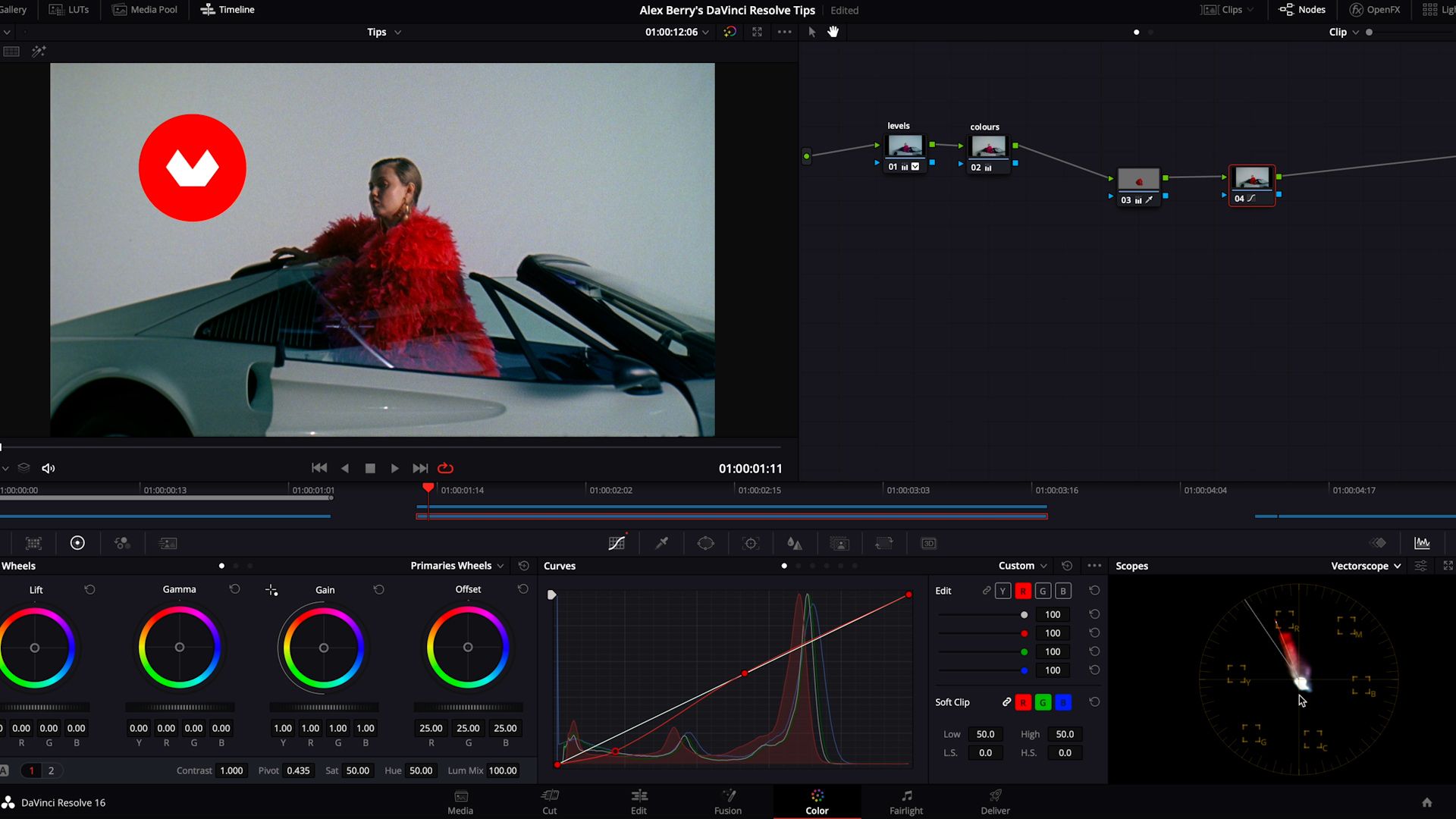Open the Media Pool panel
The image size is (1456, 819).
click(145, 10)
